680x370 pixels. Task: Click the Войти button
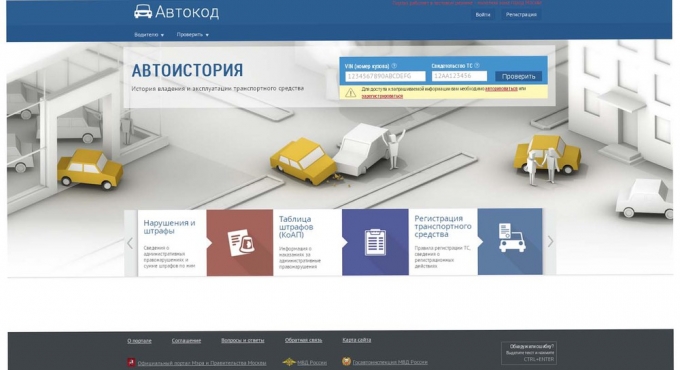[x=483, y=14]
